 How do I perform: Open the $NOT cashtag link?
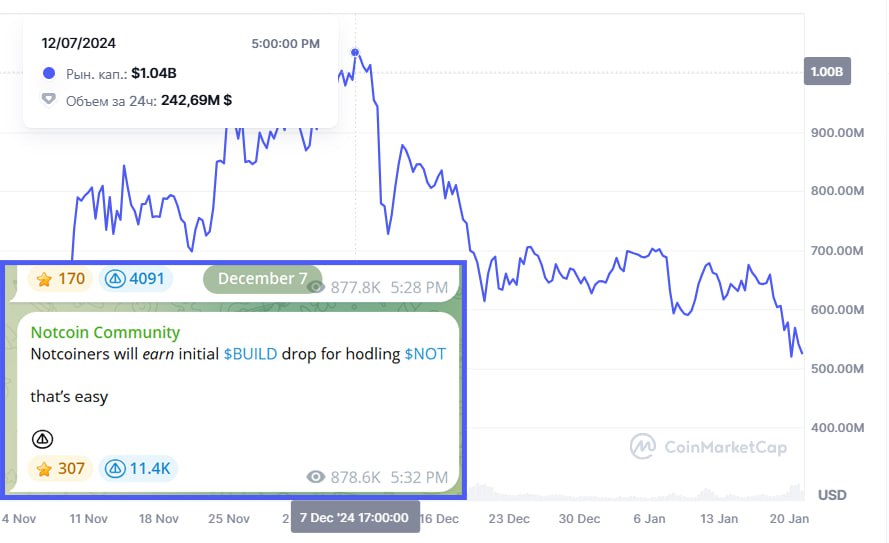click(x=425, y=354)
